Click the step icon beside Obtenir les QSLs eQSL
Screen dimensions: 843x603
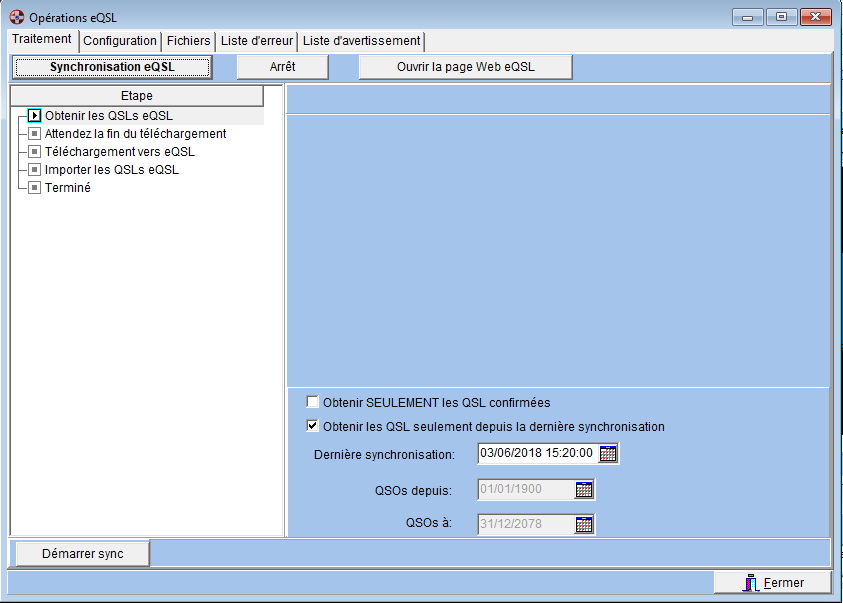tap(34, 116)
